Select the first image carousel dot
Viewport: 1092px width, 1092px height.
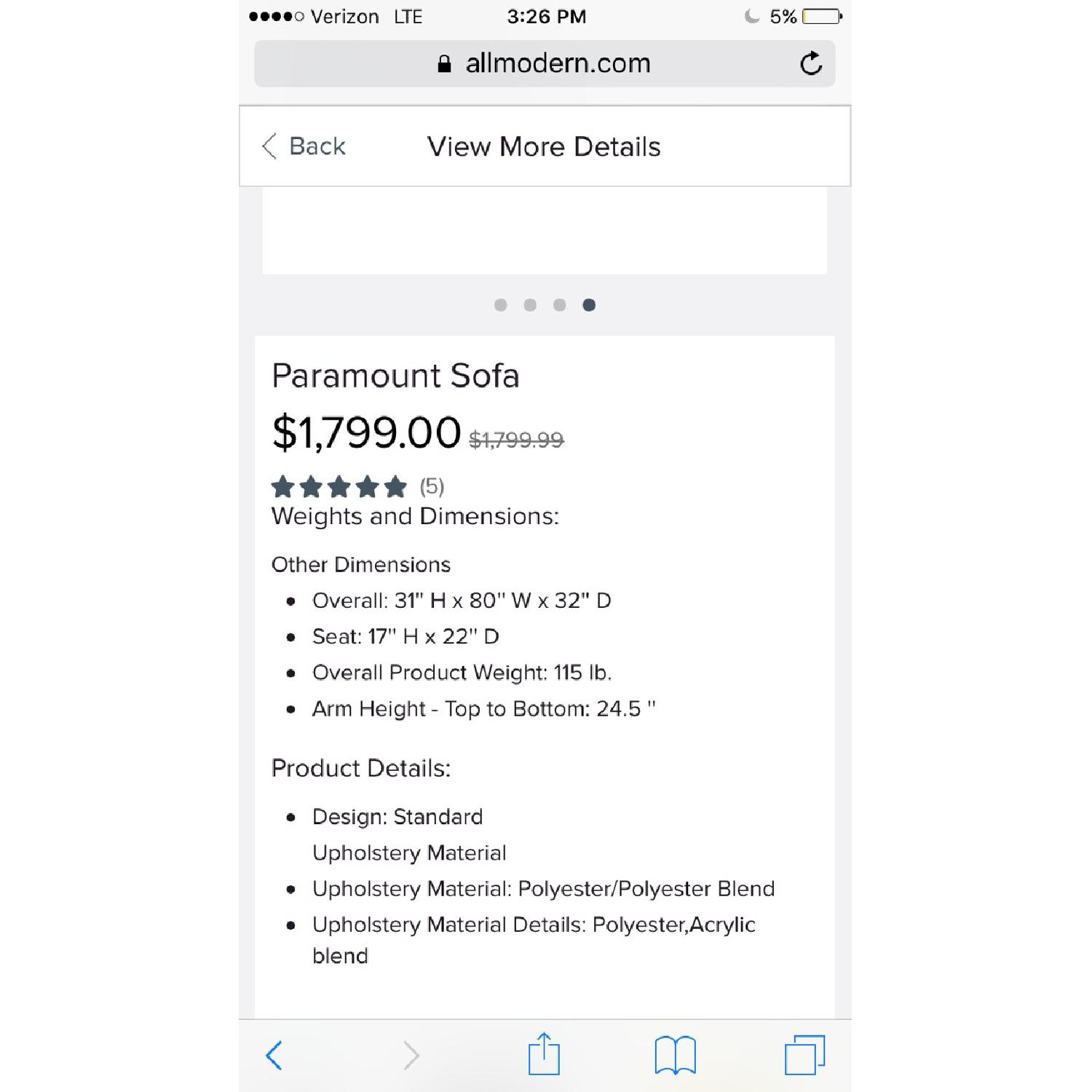click(x=500, y=305)
